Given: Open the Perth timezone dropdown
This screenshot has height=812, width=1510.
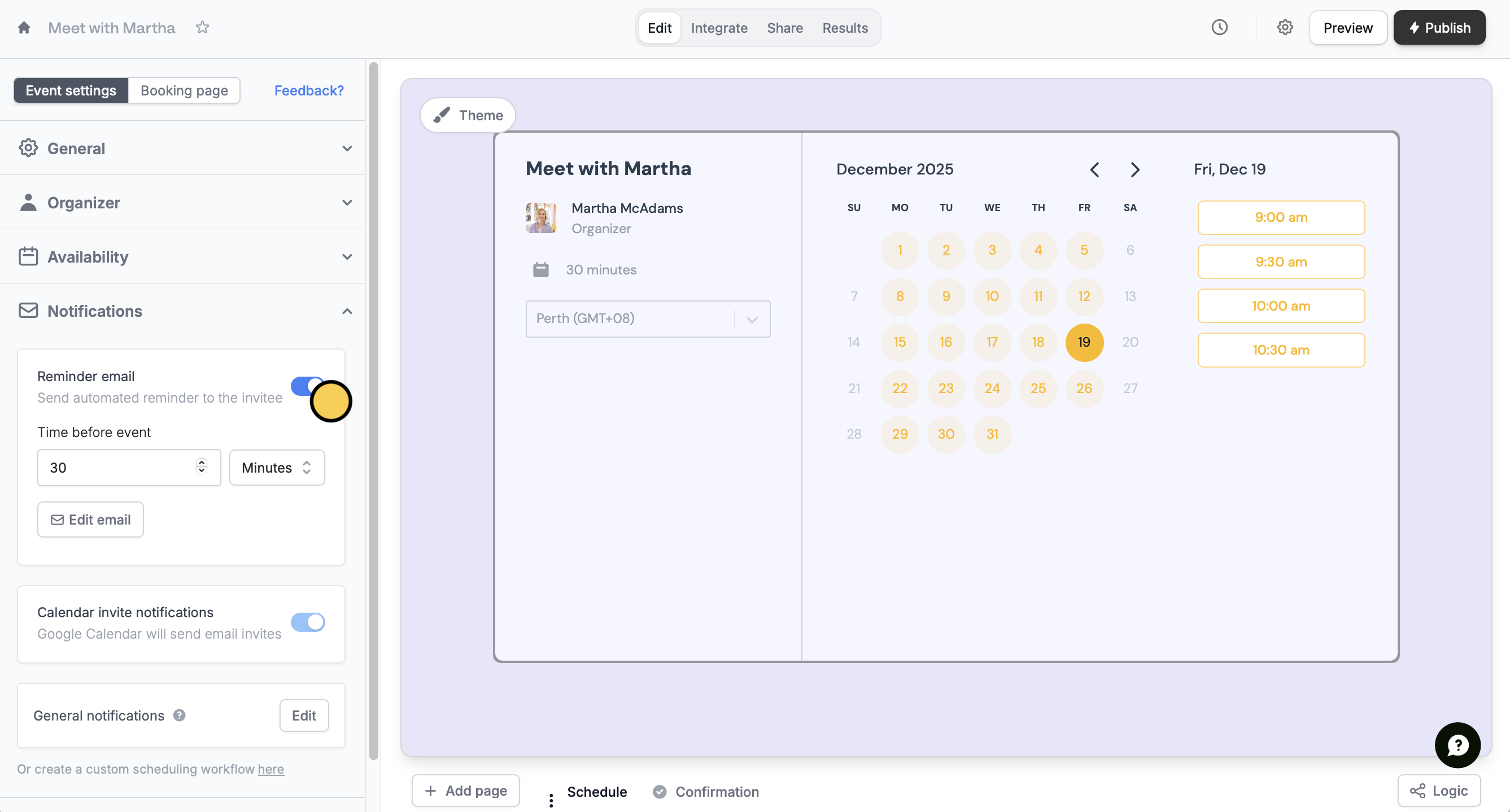Looking at the screenshot, I should click(x=647, y=318).
